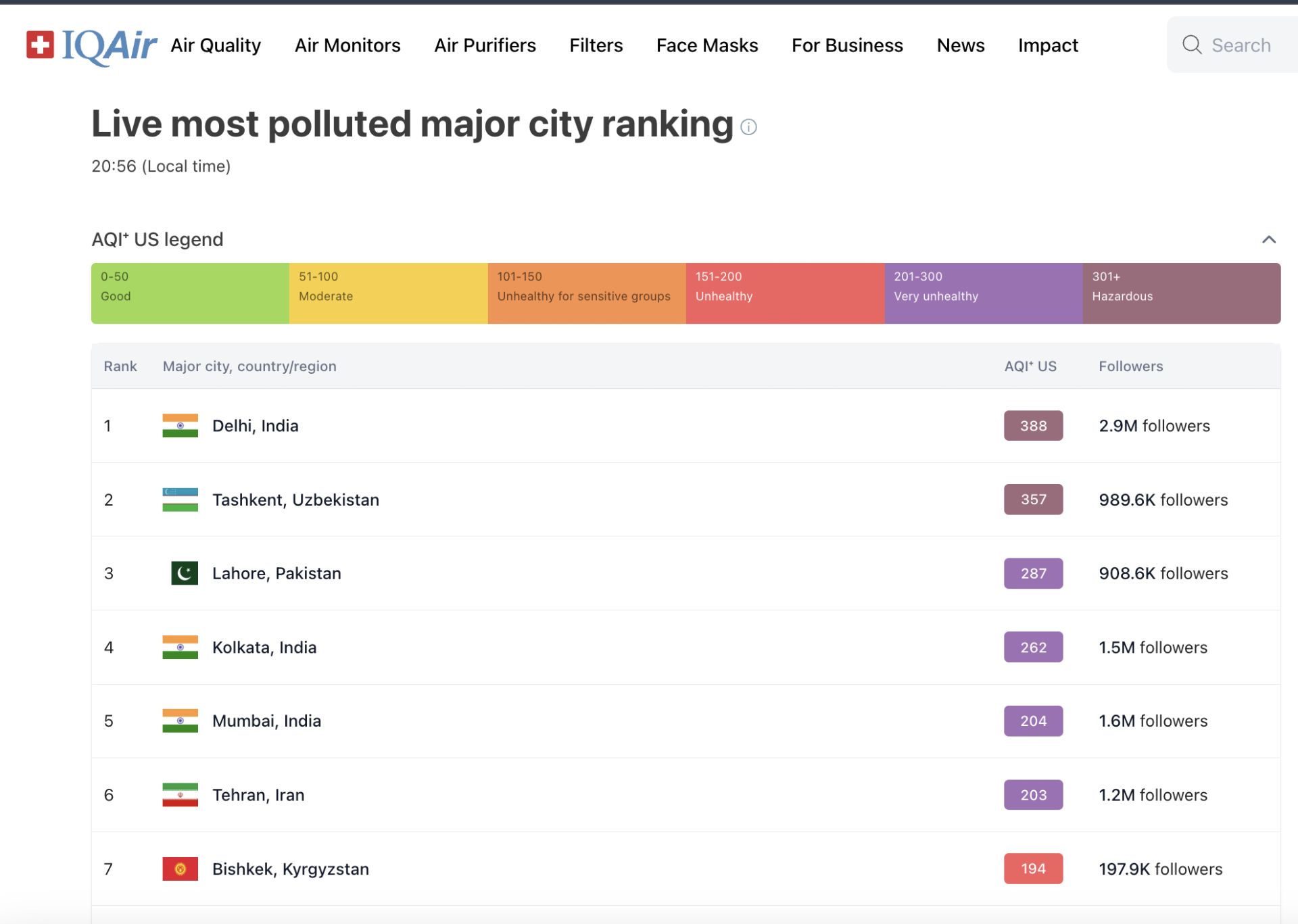
Task: Collapse the AQI US legend chevron
Action: (x=1268, y=239)
